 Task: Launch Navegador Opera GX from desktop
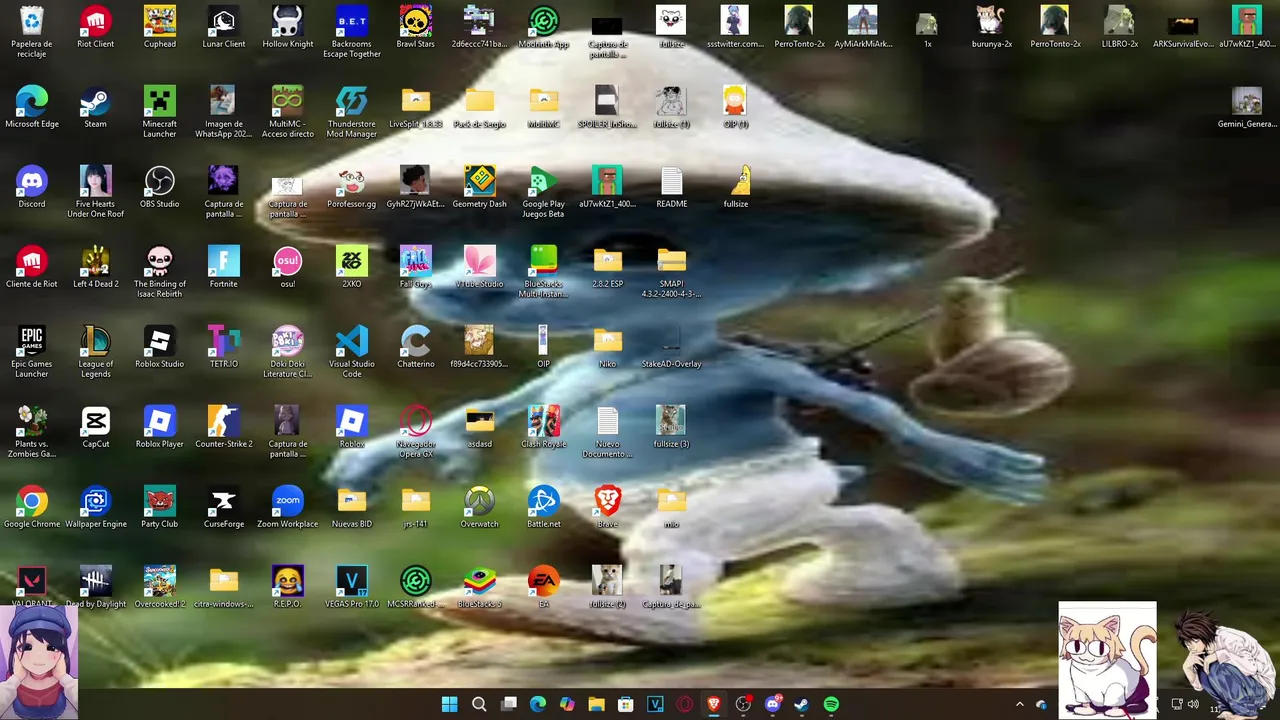pos(416,432)
